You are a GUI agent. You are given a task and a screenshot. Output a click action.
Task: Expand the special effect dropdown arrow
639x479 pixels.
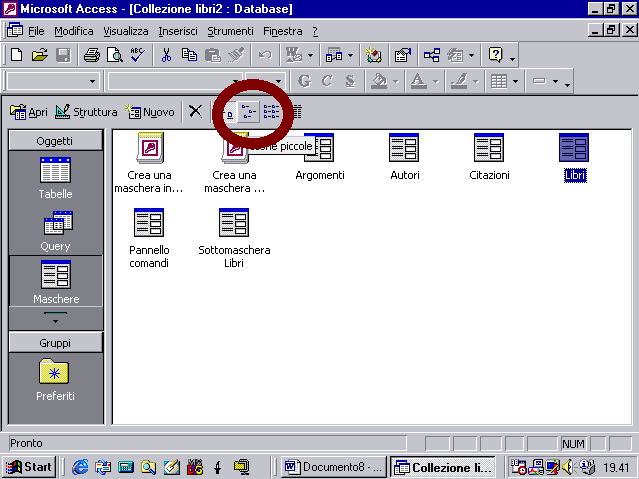click(555, 82)
